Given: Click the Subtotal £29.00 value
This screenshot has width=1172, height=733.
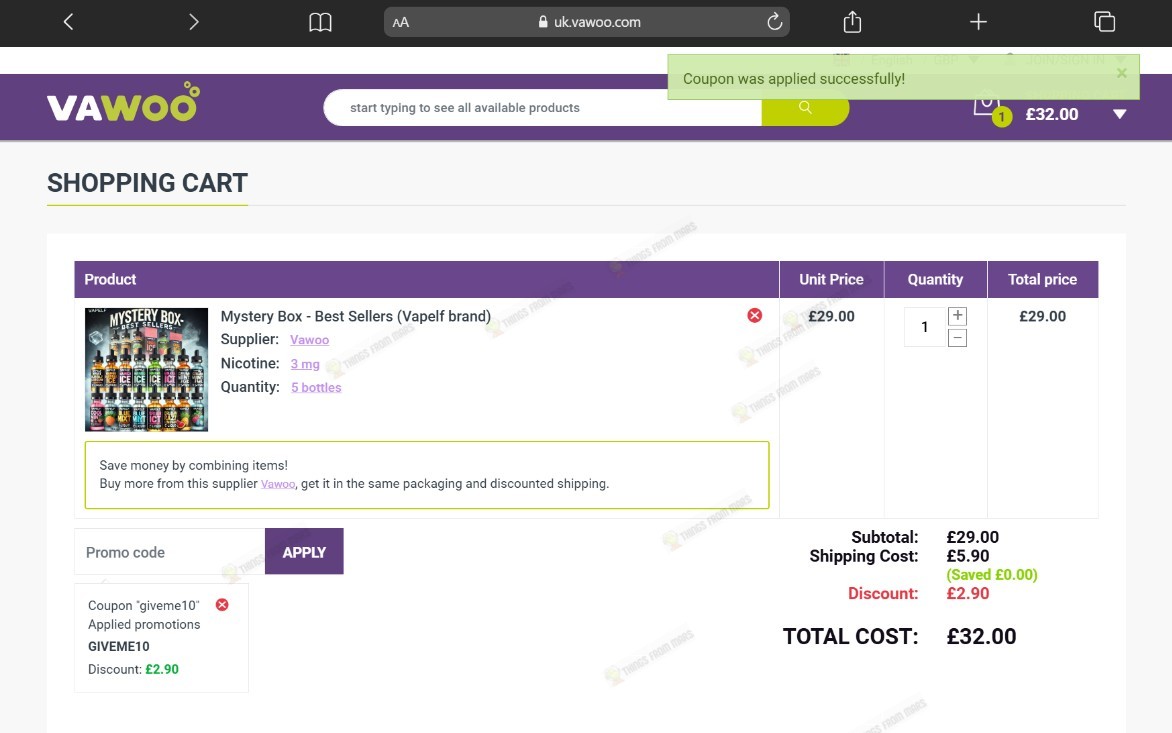Looking at the screenshot, I should point(972,537).
